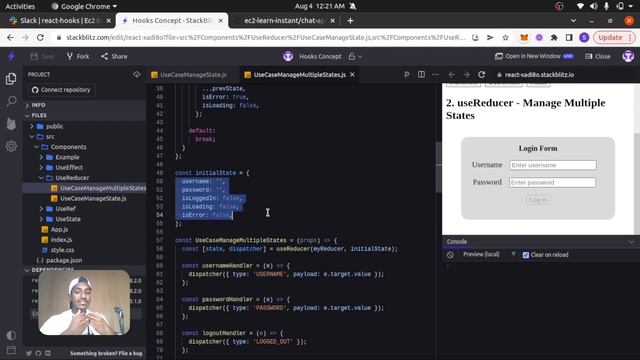Open the Firebase sidebar icon

pyautogui.click(x=11, y=123)
